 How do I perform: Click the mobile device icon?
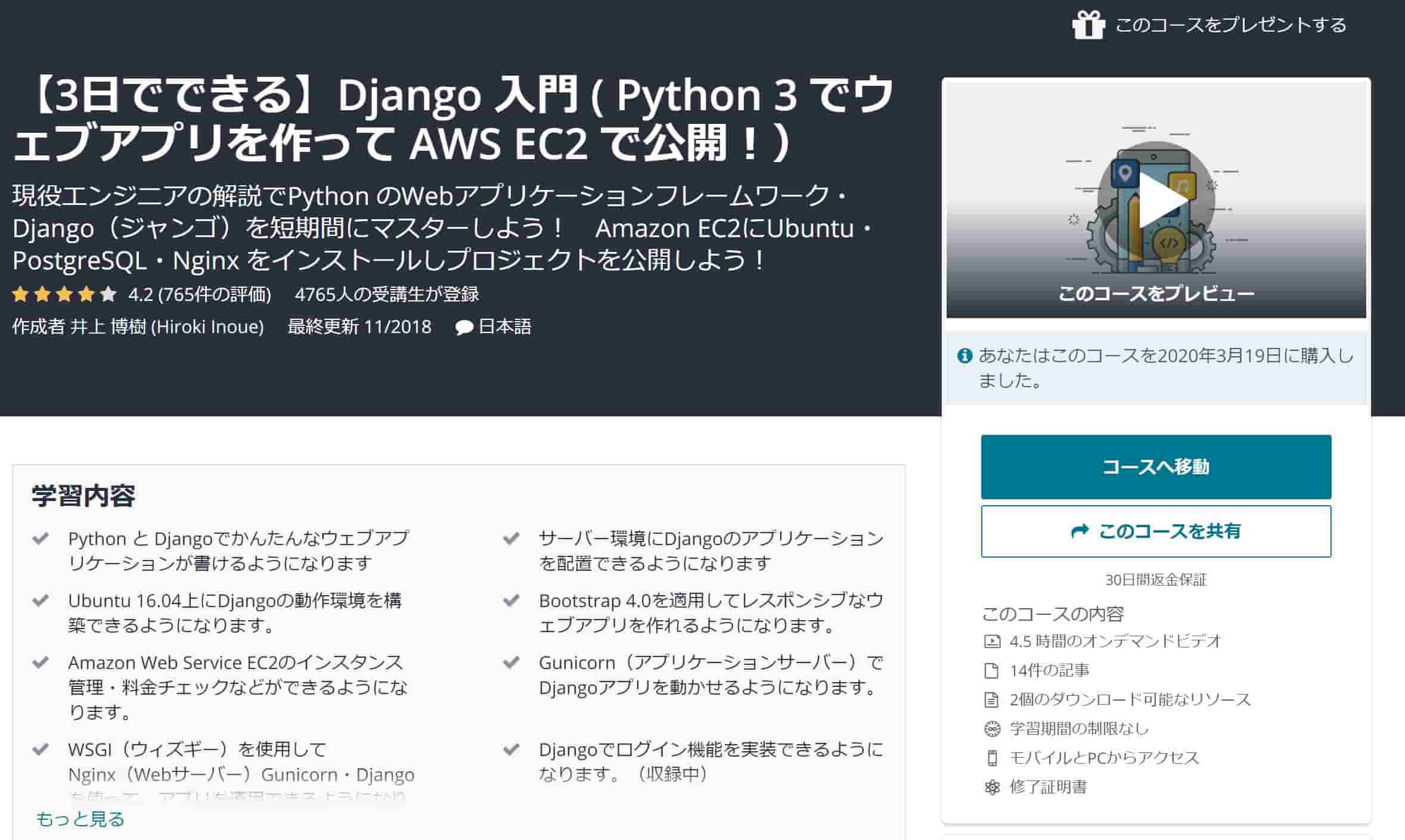(992, 758)
